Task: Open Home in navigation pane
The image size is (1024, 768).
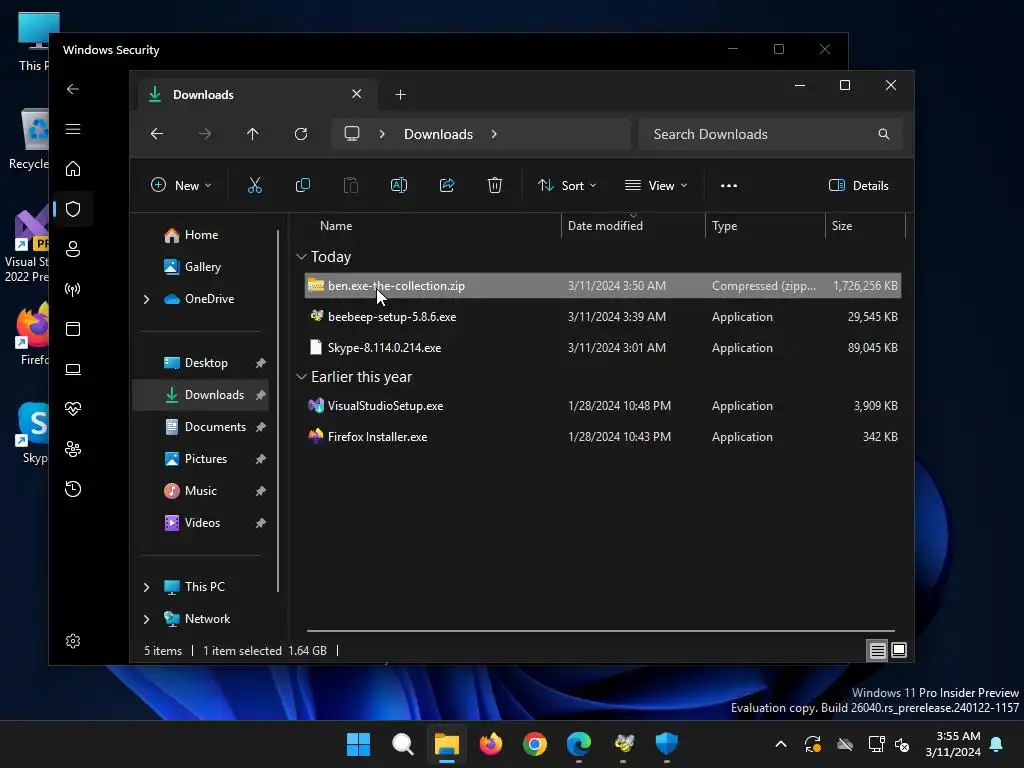Action: tap(201, 235)
